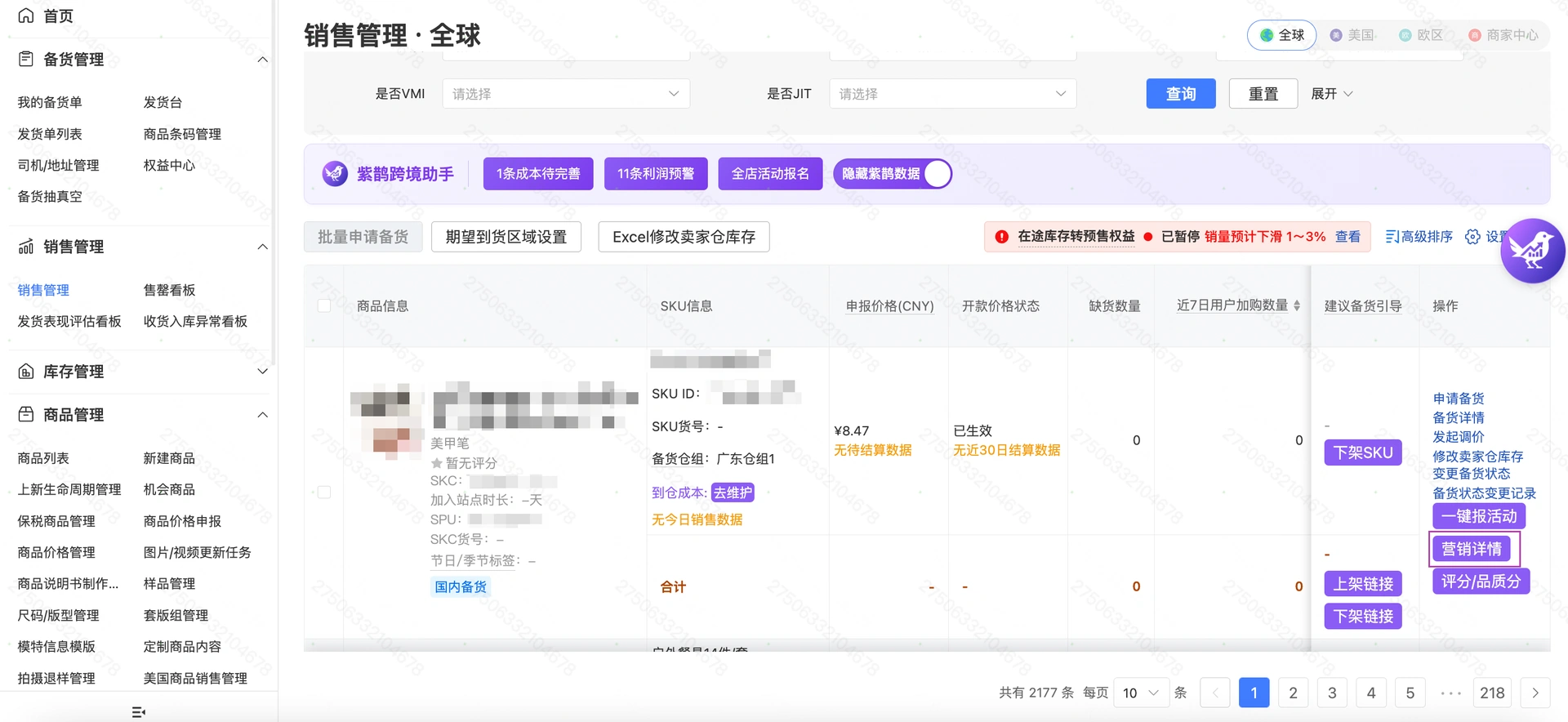Click the red warning alert icon
This screenshot has width=1568, height=722.
[1001, 236]
